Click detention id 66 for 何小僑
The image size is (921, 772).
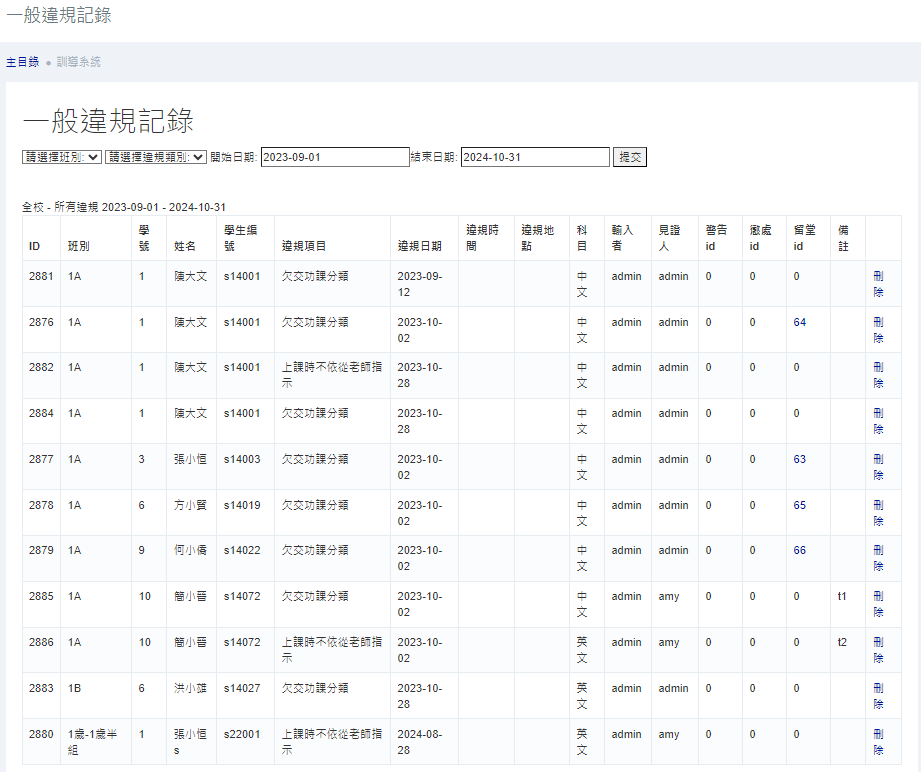pyautogui.click(x=799, y=551)
